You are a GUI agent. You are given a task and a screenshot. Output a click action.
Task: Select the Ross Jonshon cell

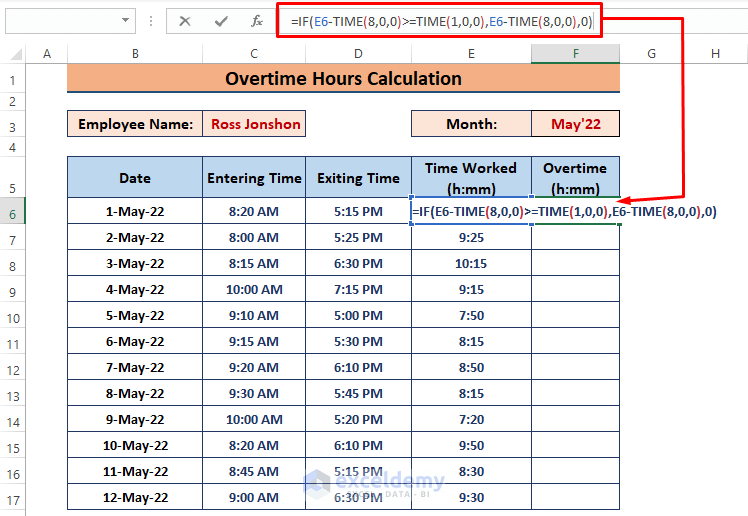(254, 124)
